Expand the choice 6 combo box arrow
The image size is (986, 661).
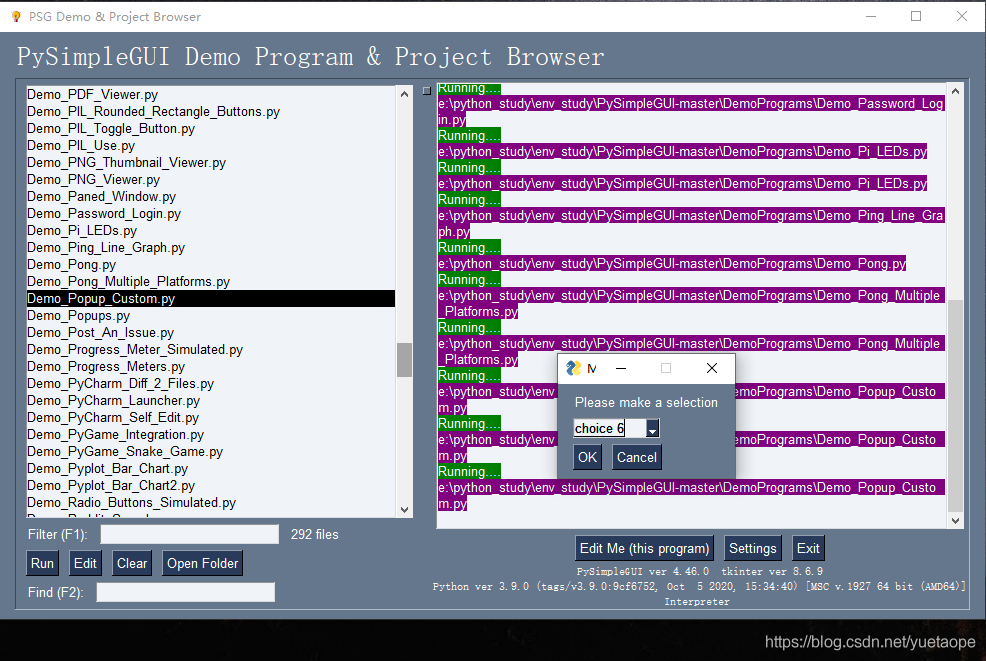pos(653,428)
